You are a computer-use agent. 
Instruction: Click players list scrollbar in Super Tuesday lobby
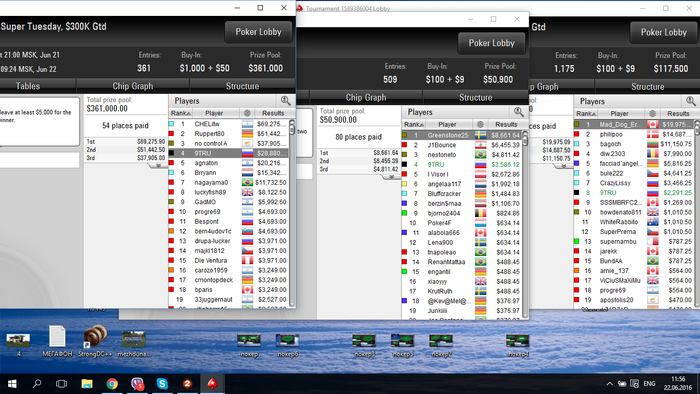[292, 213]
